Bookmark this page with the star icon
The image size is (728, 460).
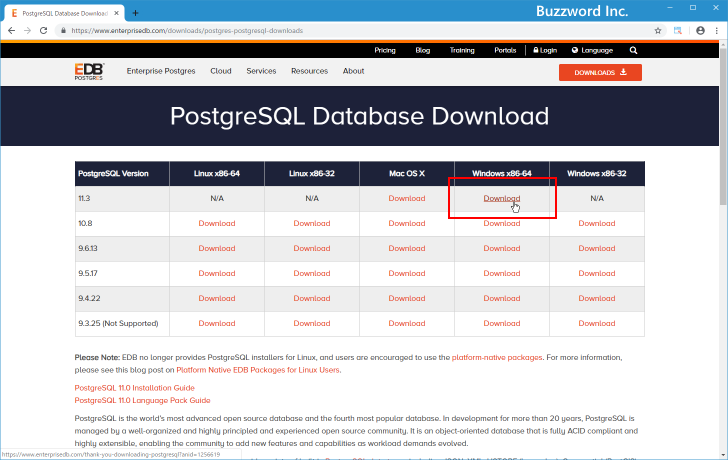pos(658,31)
